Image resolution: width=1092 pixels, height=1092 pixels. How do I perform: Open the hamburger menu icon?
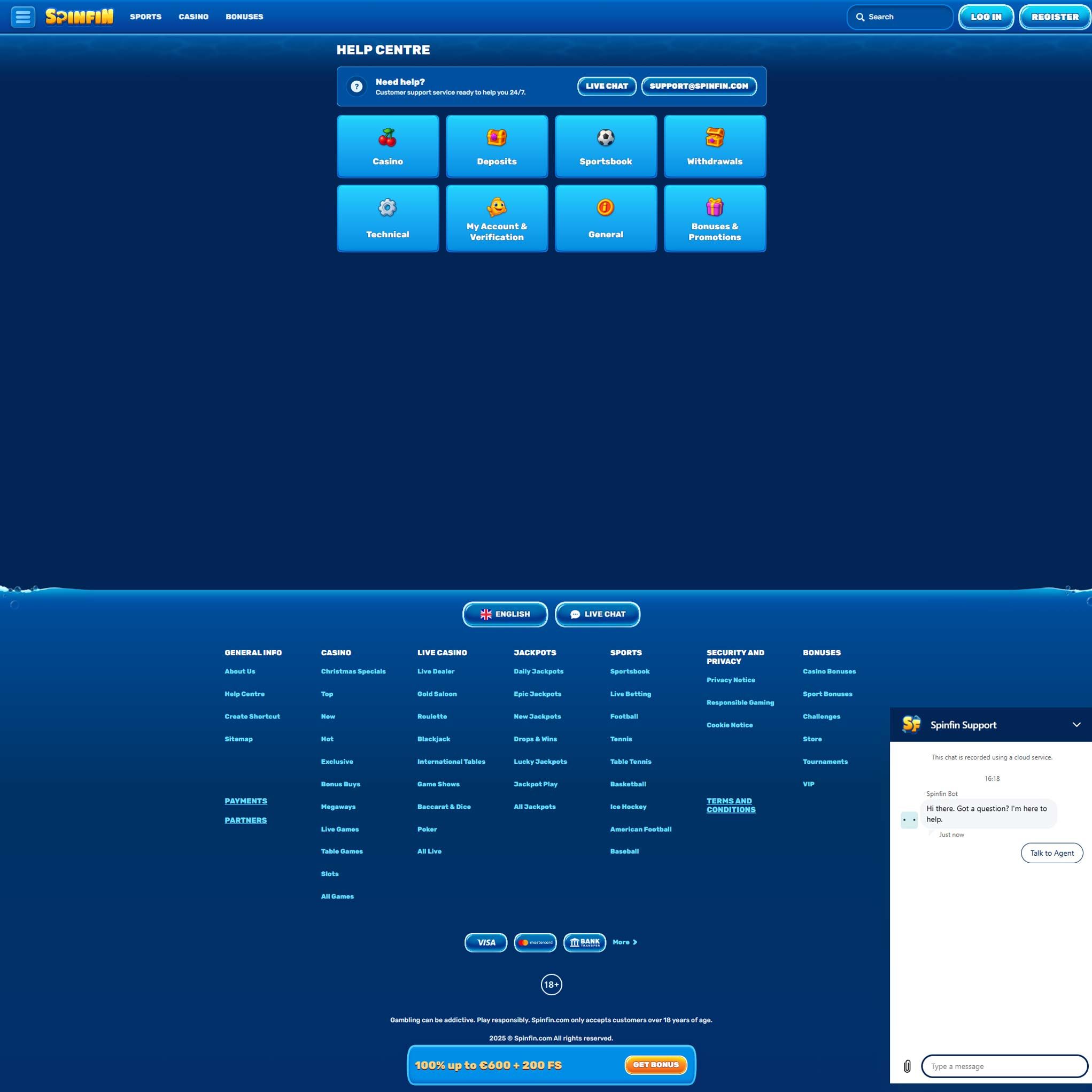click(x=23, y=17)
